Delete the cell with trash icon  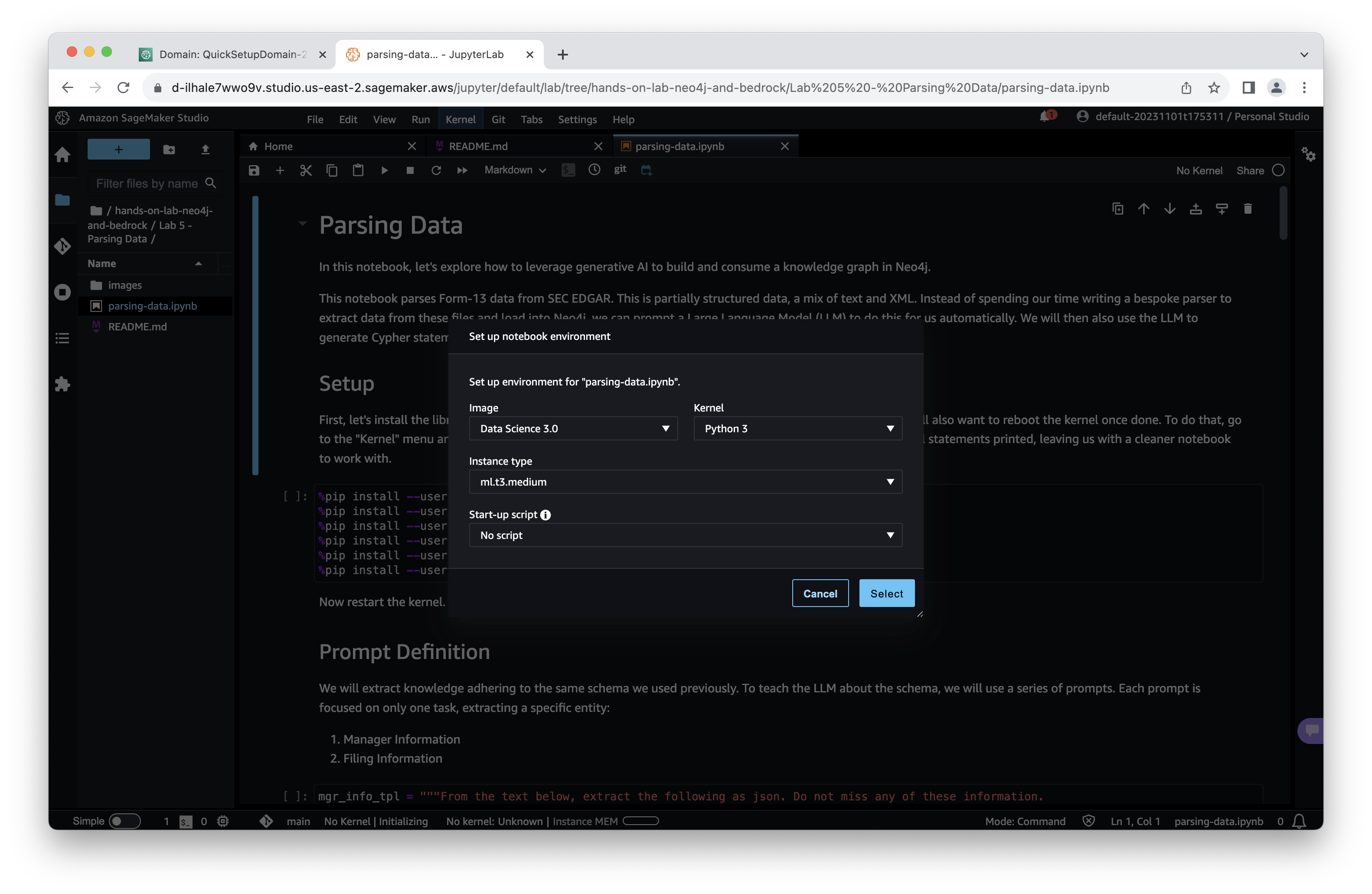click(x=1248, y=209)
